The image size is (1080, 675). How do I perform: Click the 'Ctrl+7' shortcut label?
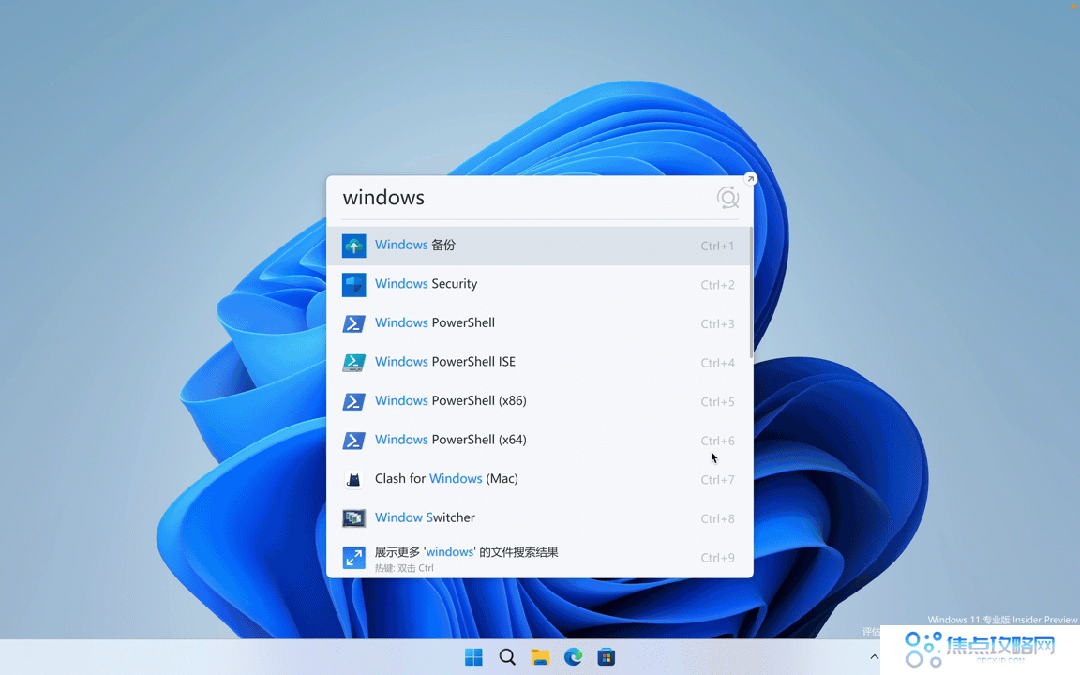click(x=717, y=479)
